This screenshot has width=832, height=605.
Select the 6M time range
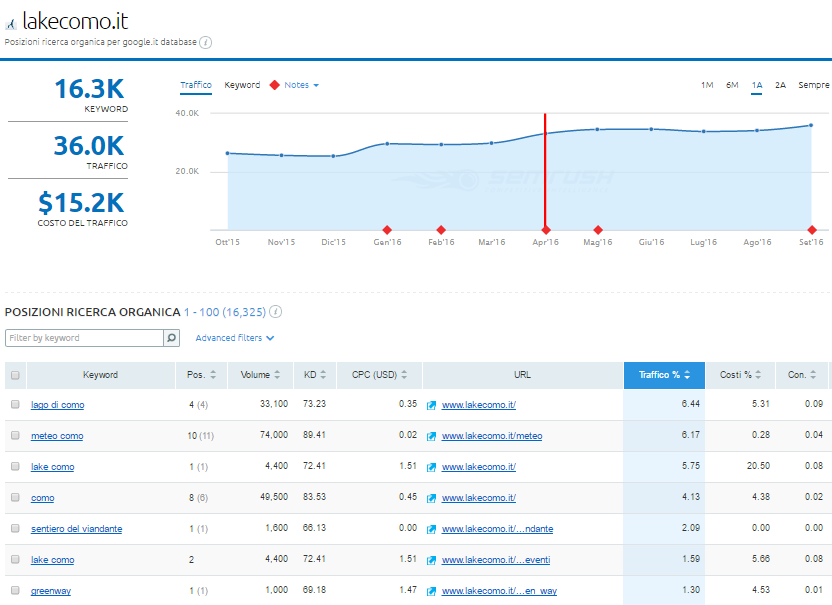[732, 85]
